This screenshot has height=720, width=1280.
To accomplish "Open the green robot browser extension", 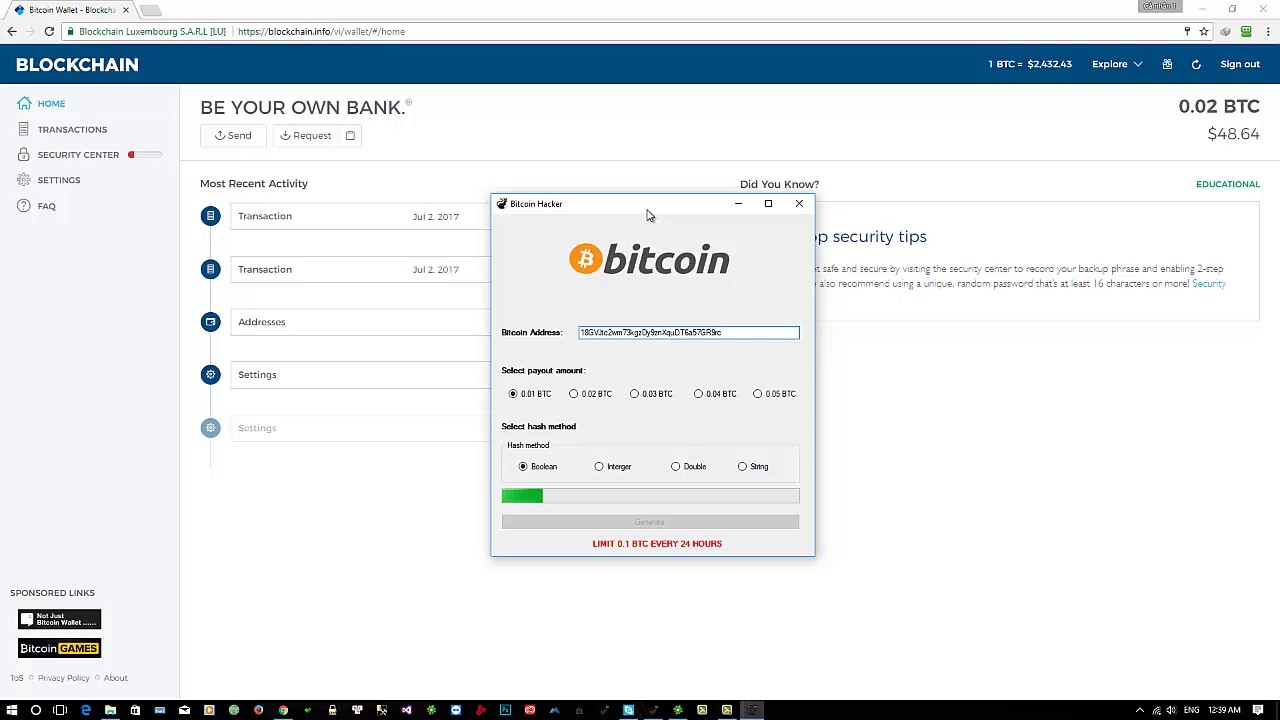I will coord(1246,31).
